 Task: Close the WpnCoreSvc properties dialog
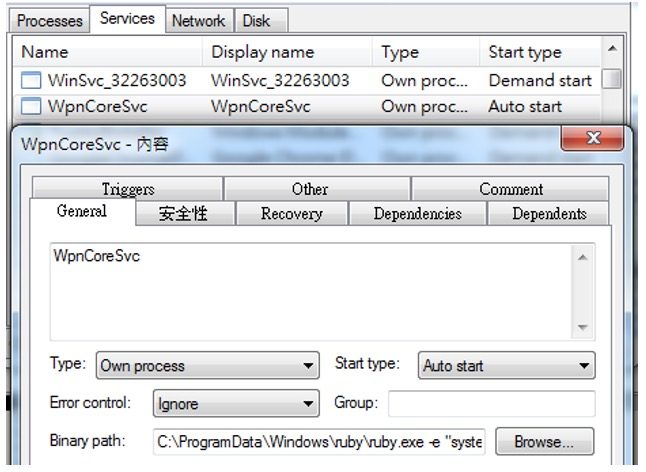[x=591, y=139]
